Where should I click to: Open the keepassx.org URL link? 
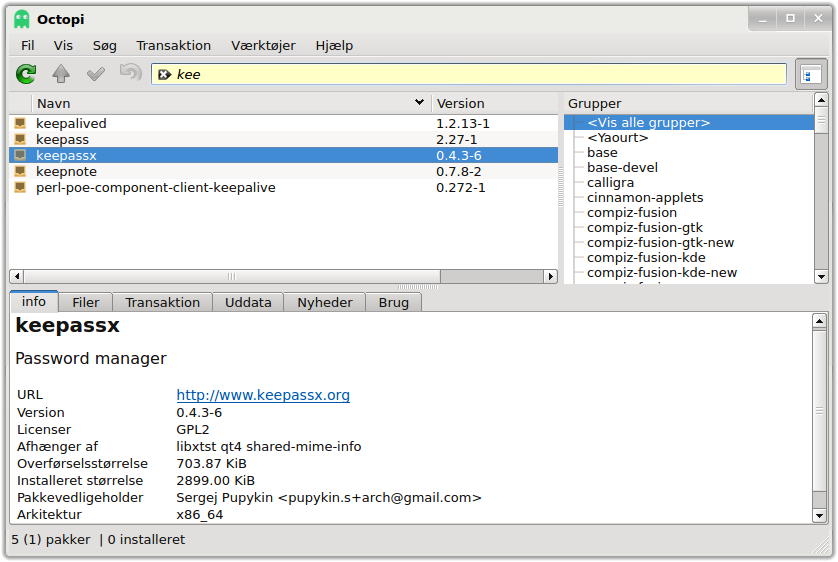click(263, 395)
